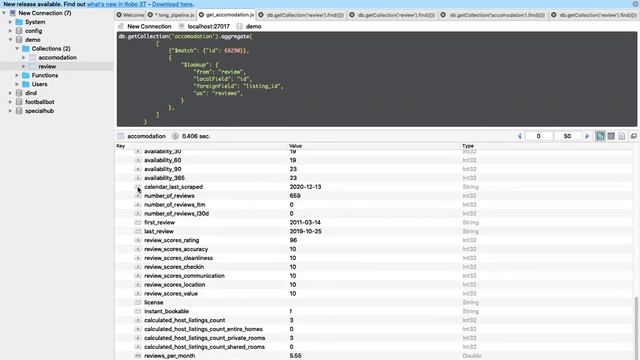This screenshot has width=640, height=360.
Task: Go to next page of results
Action: 587,136
